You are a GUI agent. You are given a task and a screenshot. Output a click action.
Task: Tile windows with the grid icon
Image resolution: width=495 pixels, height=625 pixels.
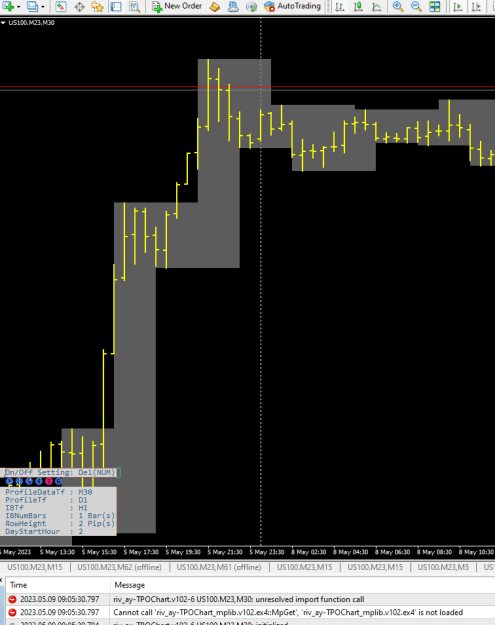click(434, 6)
